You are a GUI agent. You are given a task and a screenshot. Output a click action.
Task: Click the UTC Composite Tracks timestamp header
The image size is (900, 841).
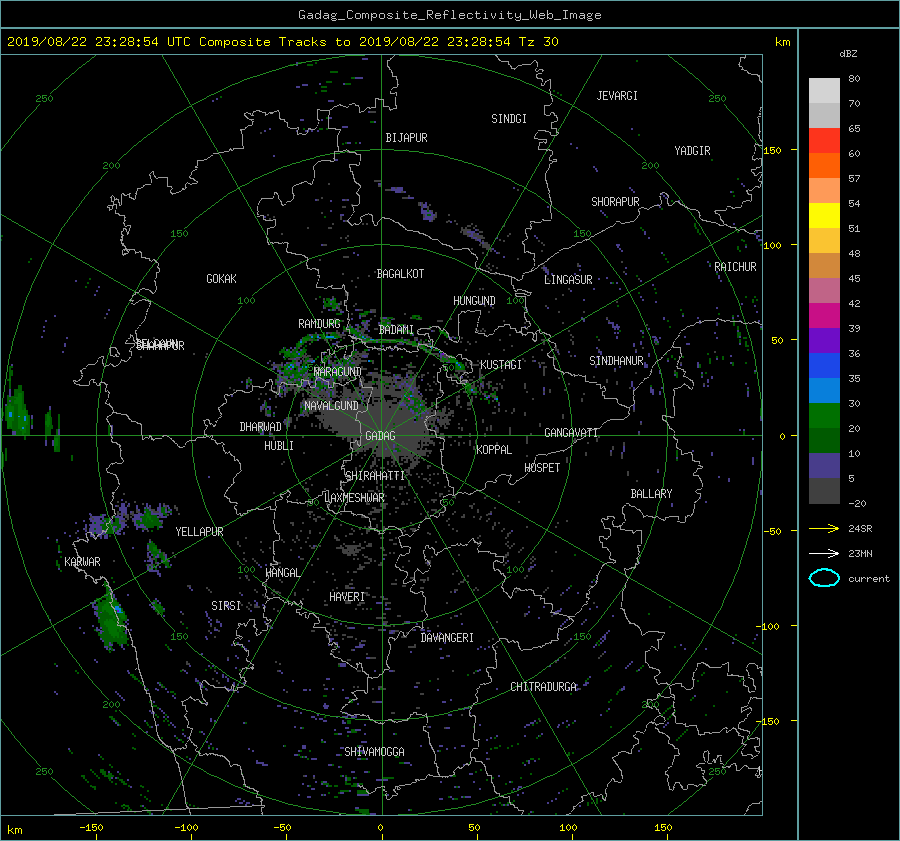coord(282,42)
